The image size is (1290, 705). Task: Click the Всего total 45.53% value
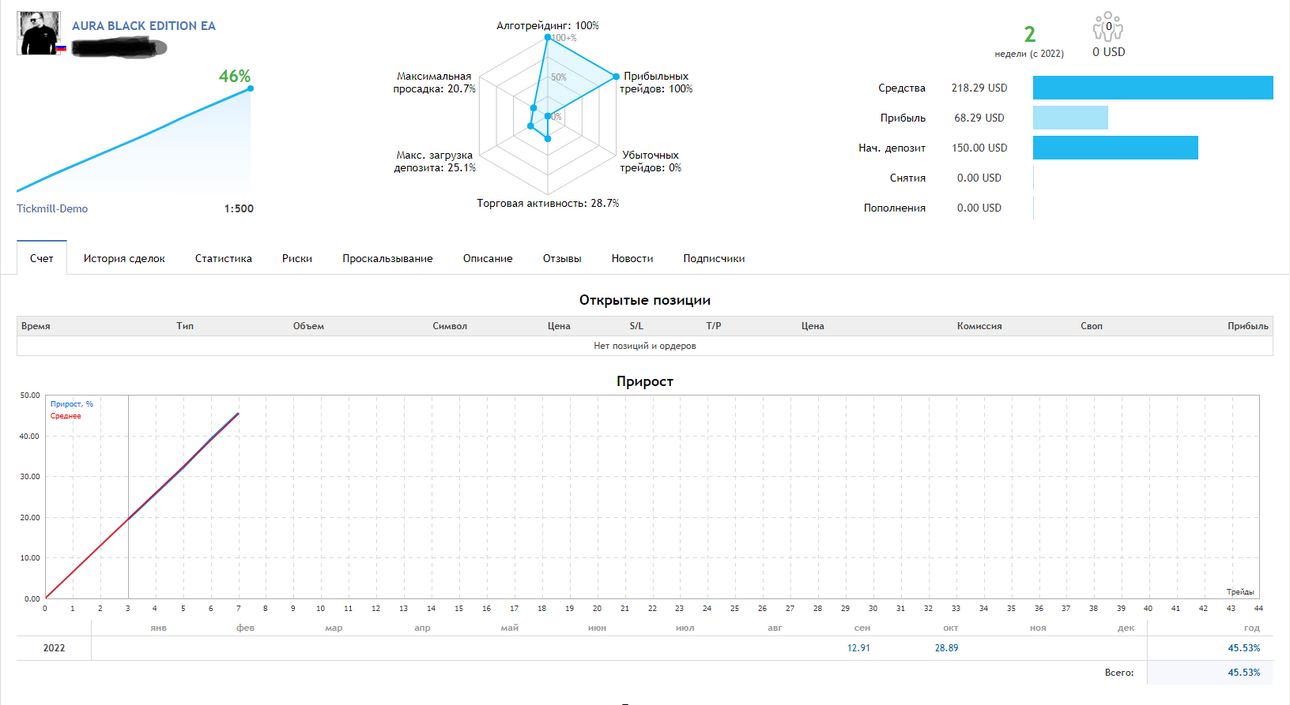click(1243, 673)
